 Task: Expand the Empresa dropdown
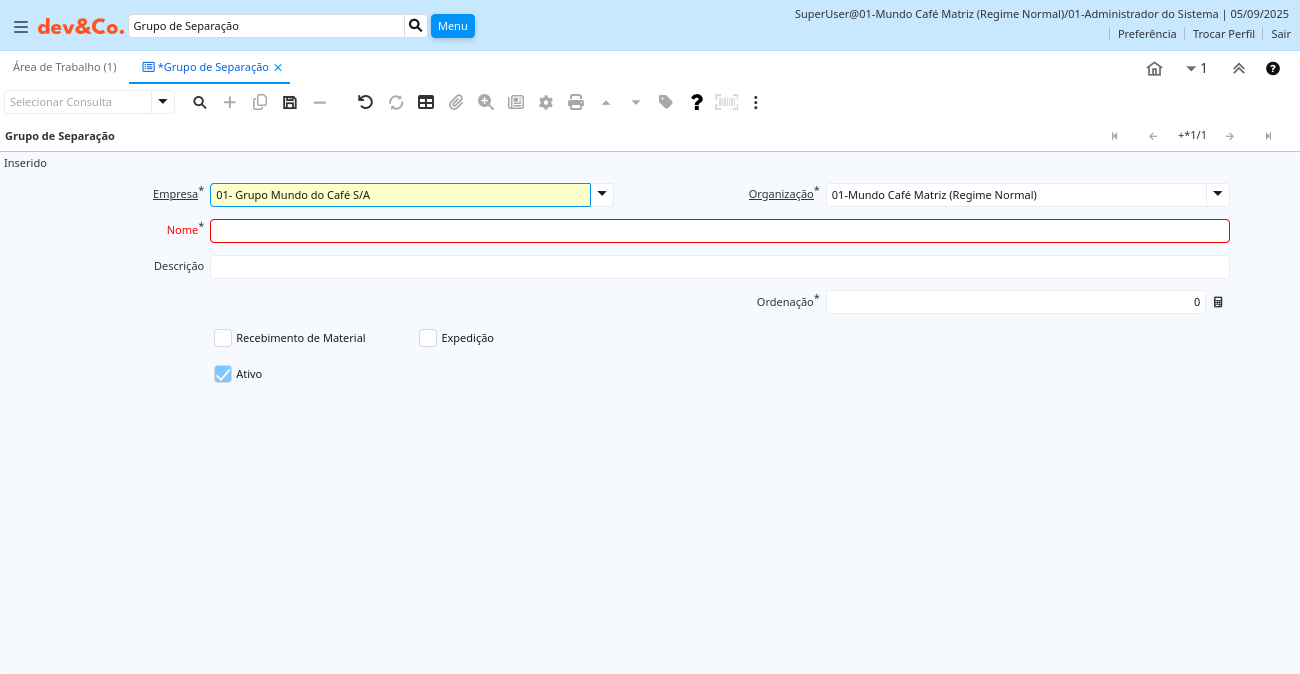point(602,195)
